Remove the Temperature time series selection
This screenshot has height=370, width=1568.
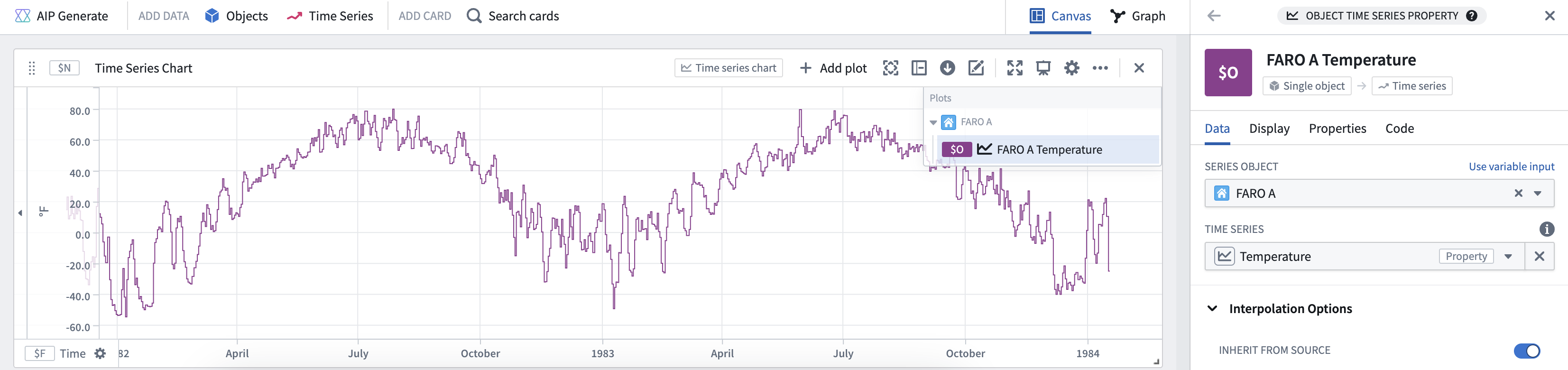pos(1540,257)
